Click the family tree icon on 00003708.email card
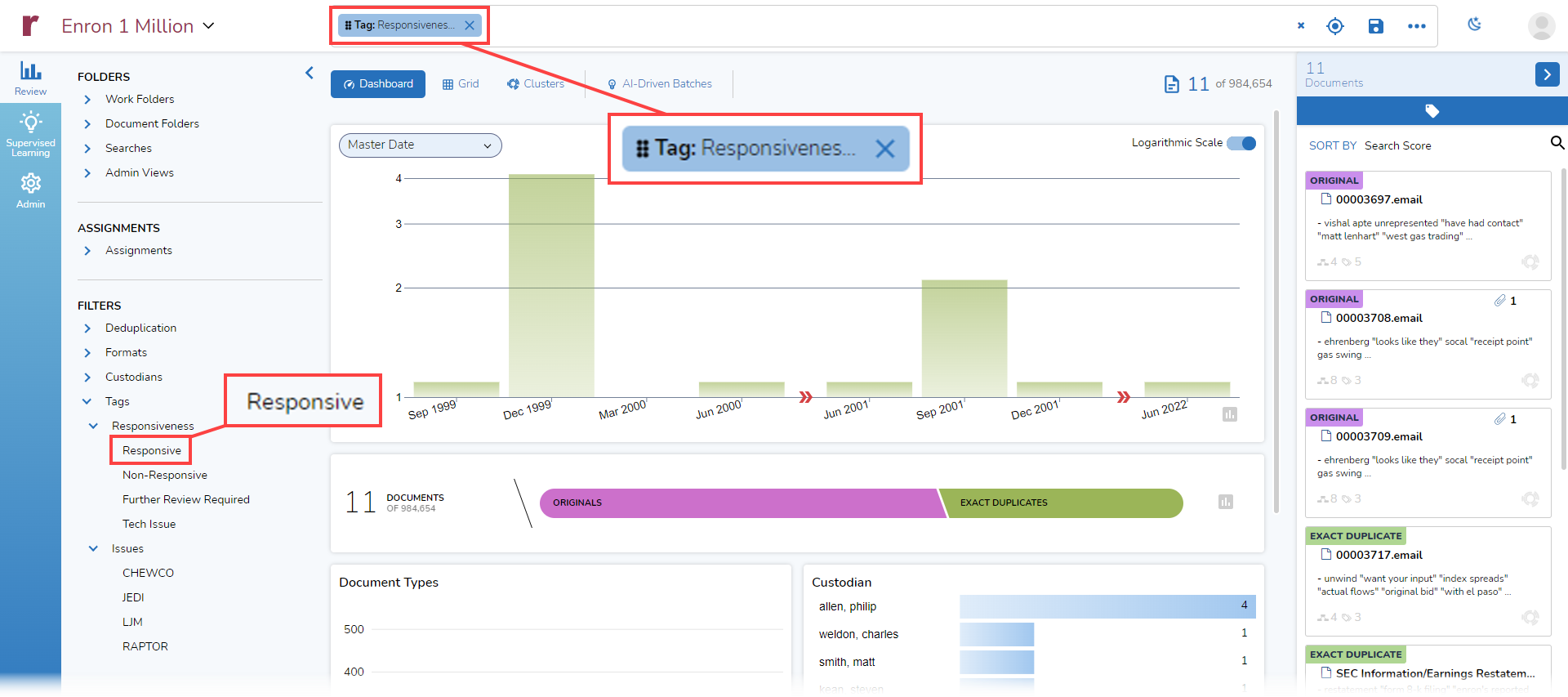The height and width of the screenshot is (697, 1568). tap(1322, 381)
